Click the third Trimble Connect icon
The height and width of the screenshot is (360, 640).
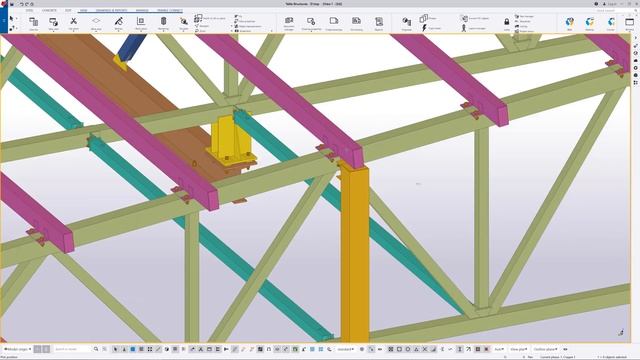[x=611, y=23]
